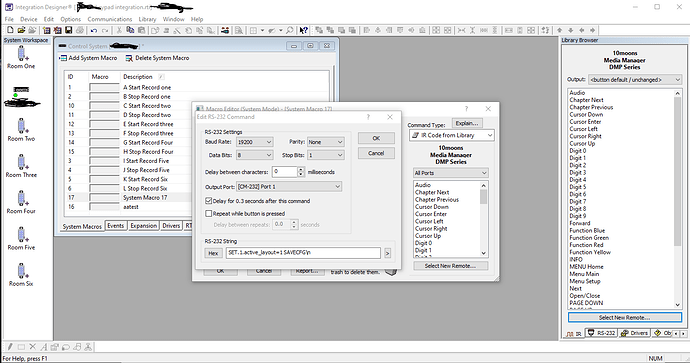This screenshot has height=363, width=690.
Task: Click the Find (magnifying glass) toolbar icon
Action: pyautogui.click(x=290, y=30)
